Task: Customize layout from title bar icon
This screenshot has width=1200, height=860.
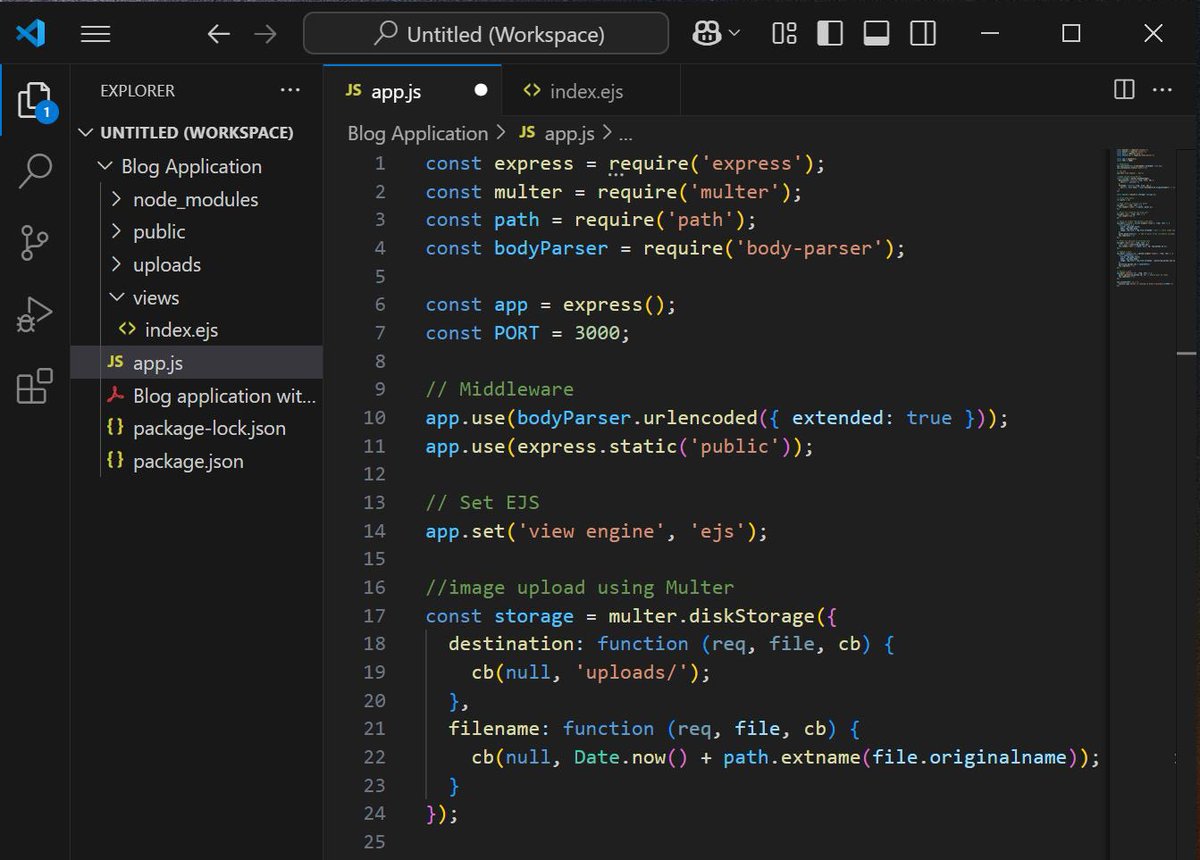Action: click(x=784, y=34)
